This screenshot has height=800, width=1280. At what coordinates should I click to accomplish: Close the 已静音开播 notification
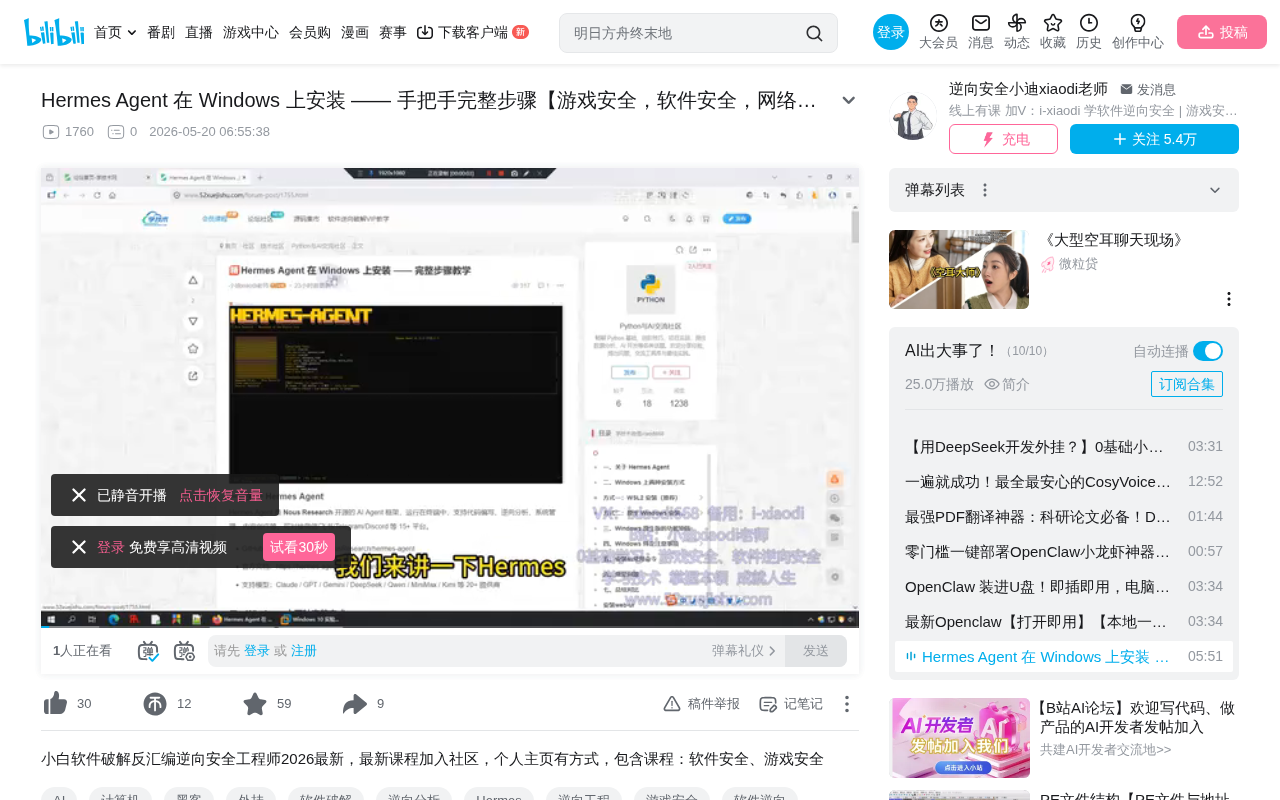(79, 495)
